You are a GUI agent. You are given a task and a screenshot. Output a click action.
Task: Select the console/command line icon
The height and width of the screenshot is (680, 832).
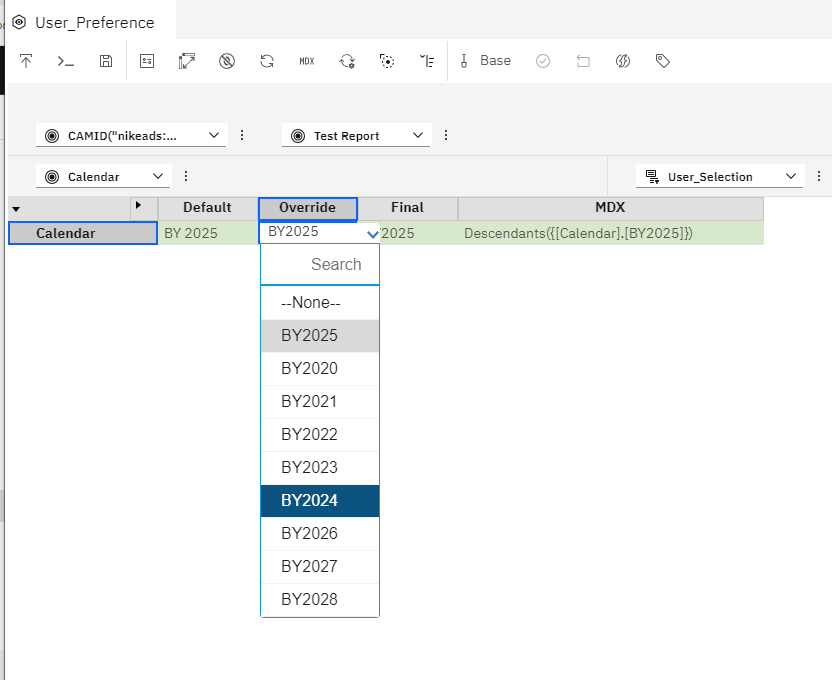point(66,61)
